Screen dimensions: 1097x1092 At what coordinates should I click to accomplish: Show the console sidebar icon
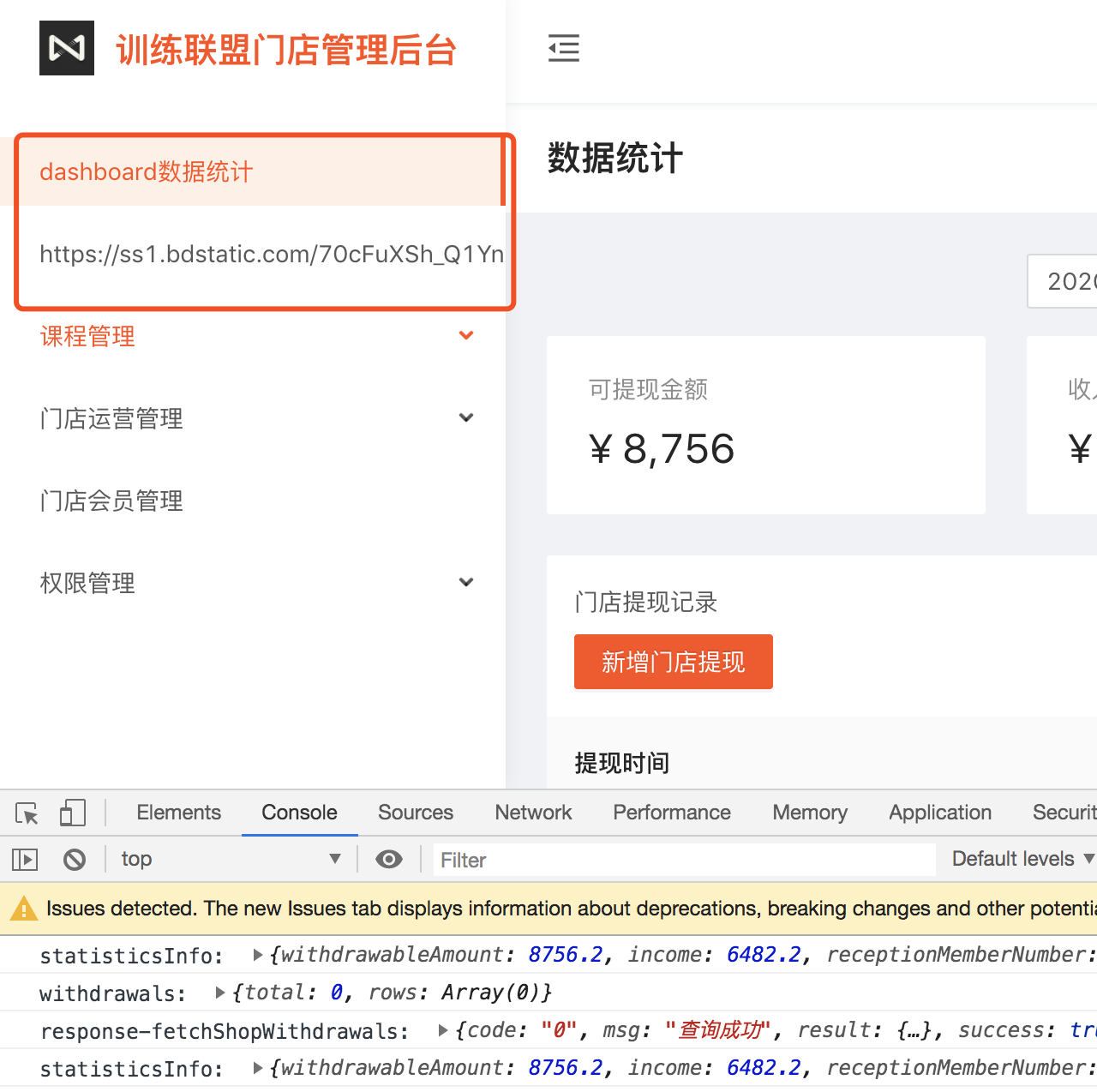25,859
